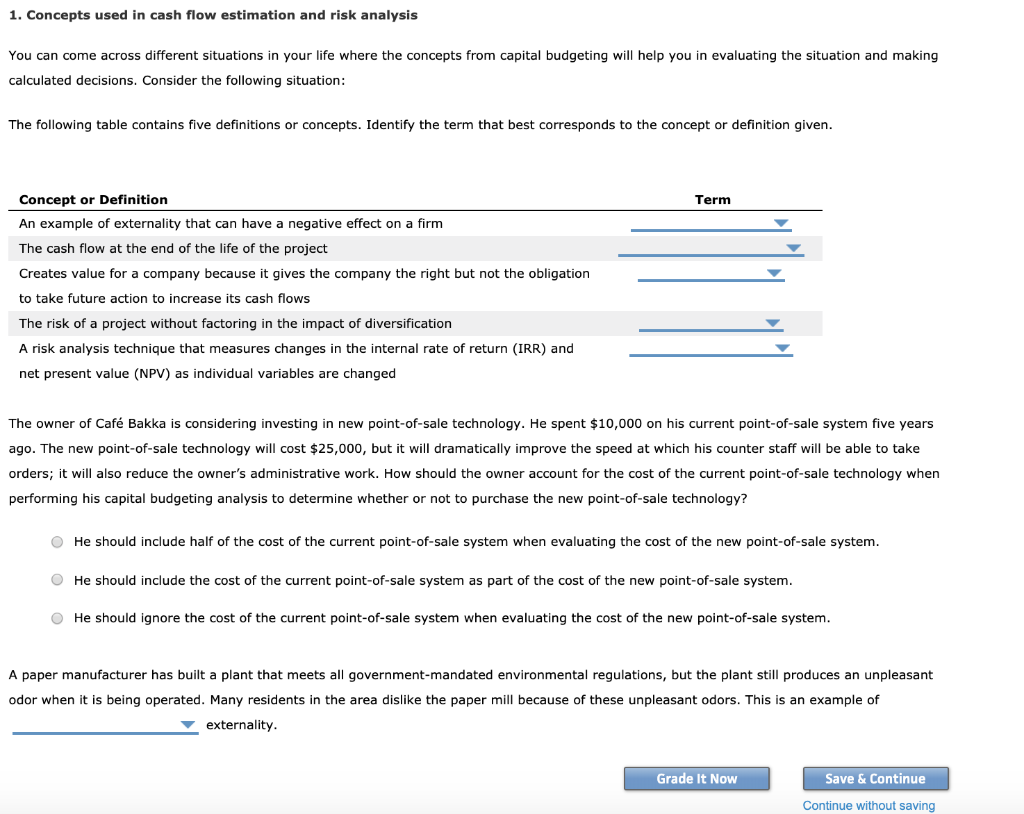1024x814 pixels.
Task: Select 'ignore the cost of the current system' option
Action: click(57, 617)
